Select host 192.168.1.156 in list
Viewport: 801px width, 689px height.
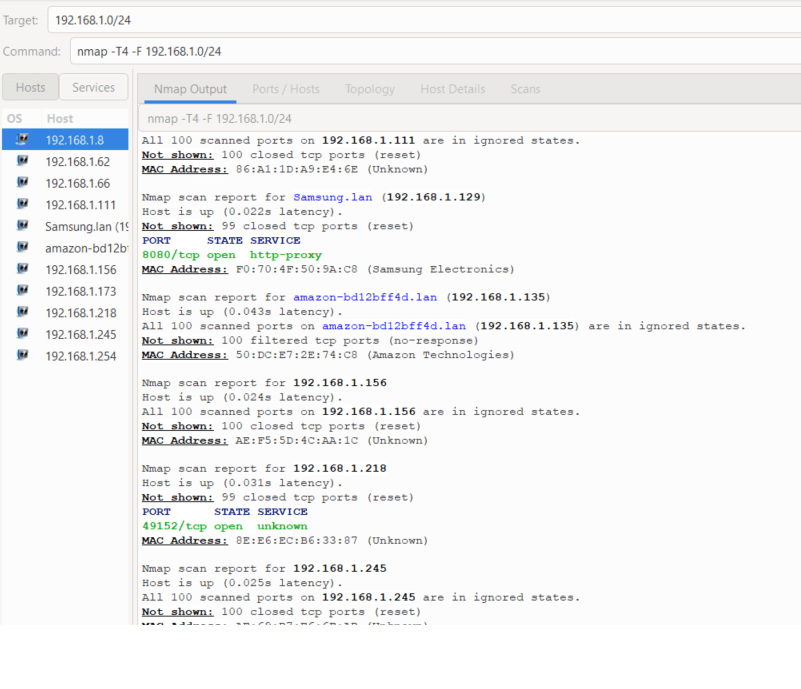point(65,269)
